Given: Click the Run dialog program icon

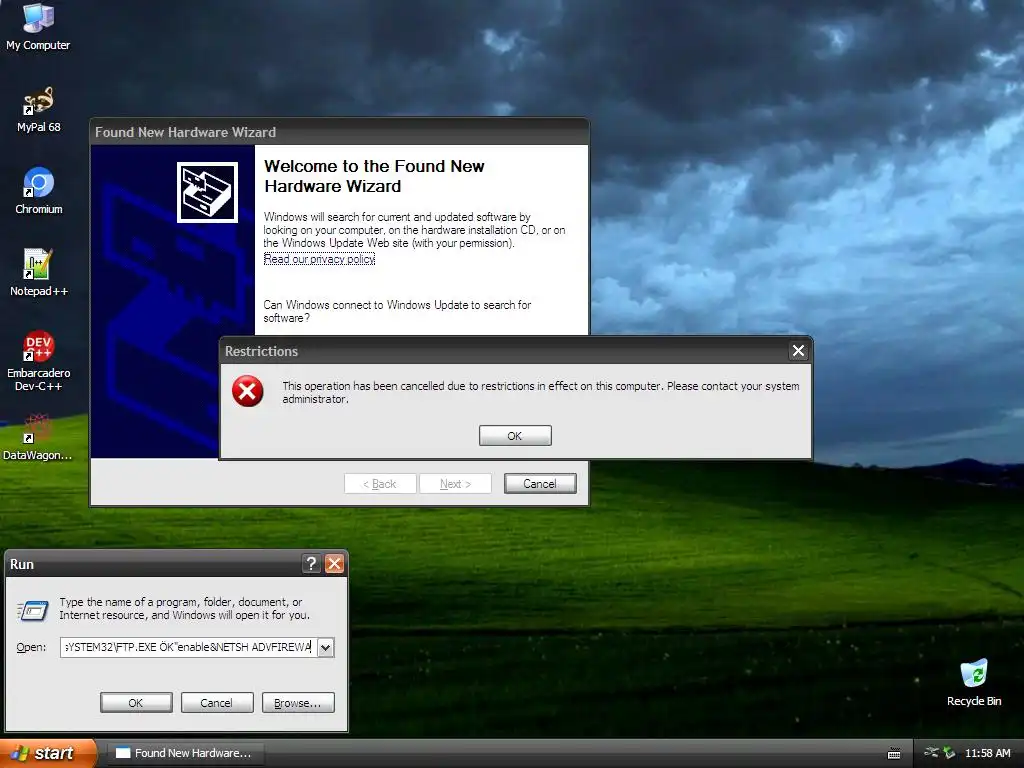Looking at the screenshot, I should pyautogui.click(x=32, y=611).
